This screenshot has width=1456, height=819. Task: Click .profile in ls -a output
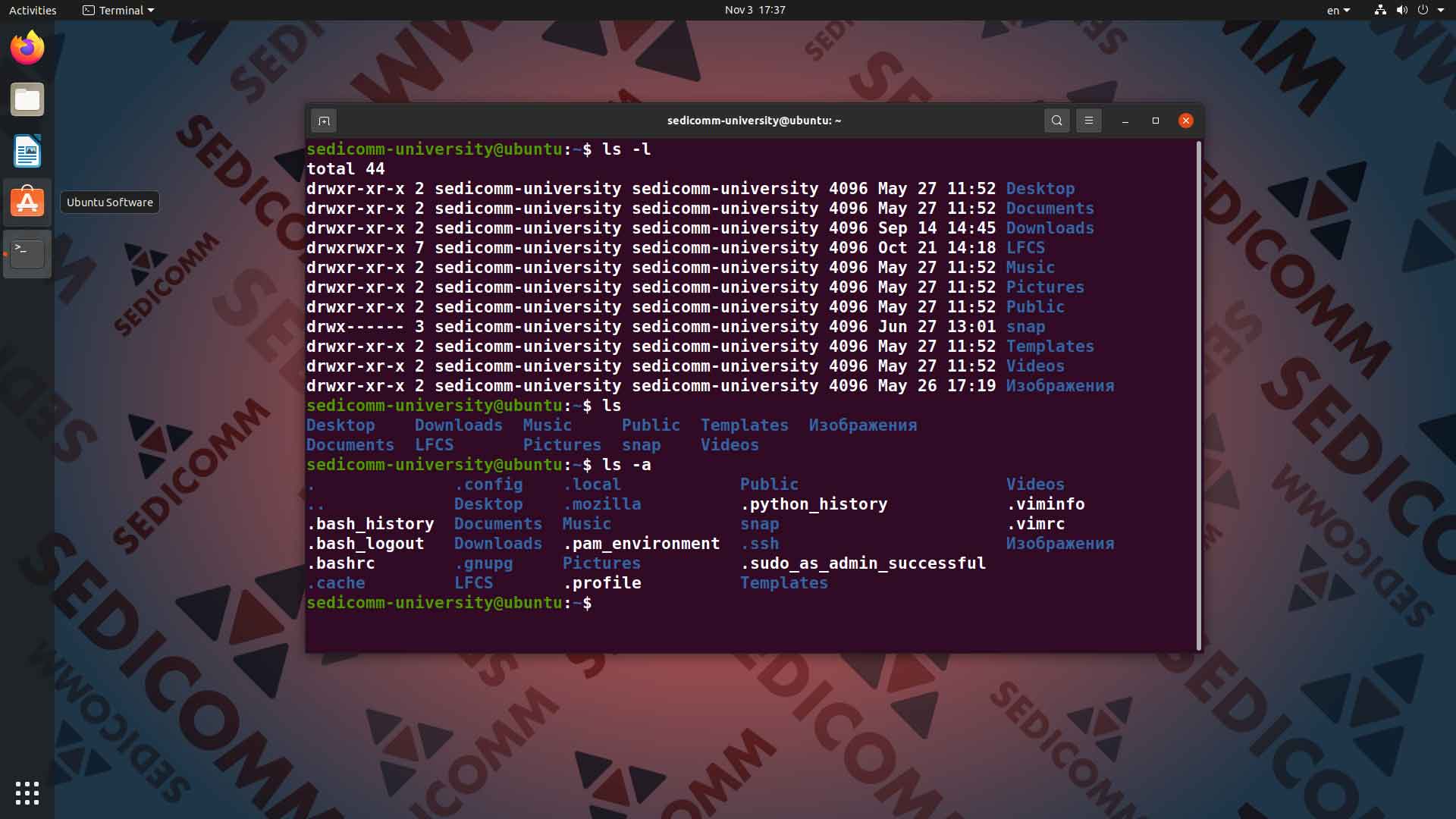pos(602,583)
